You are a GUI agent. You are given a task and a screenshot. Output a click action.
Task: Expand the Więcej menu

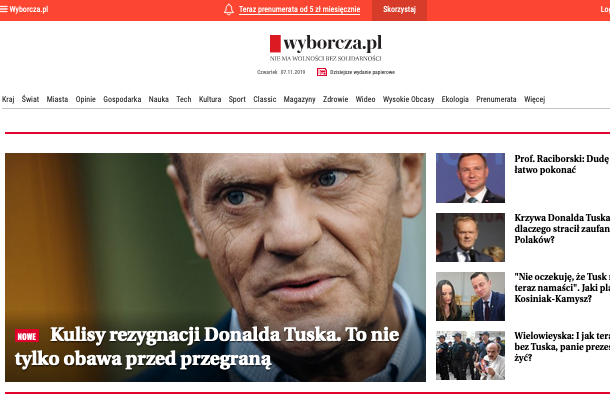coord(535,99)
